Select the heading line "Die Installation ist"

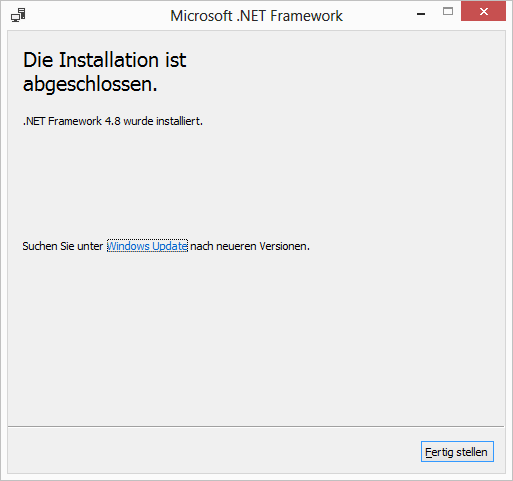tap(104, 60)
